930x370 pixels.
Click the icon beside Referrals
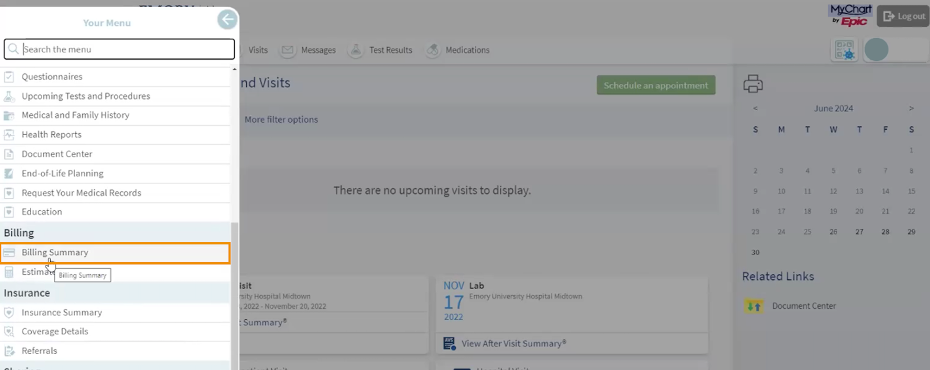tap(9, 351)
